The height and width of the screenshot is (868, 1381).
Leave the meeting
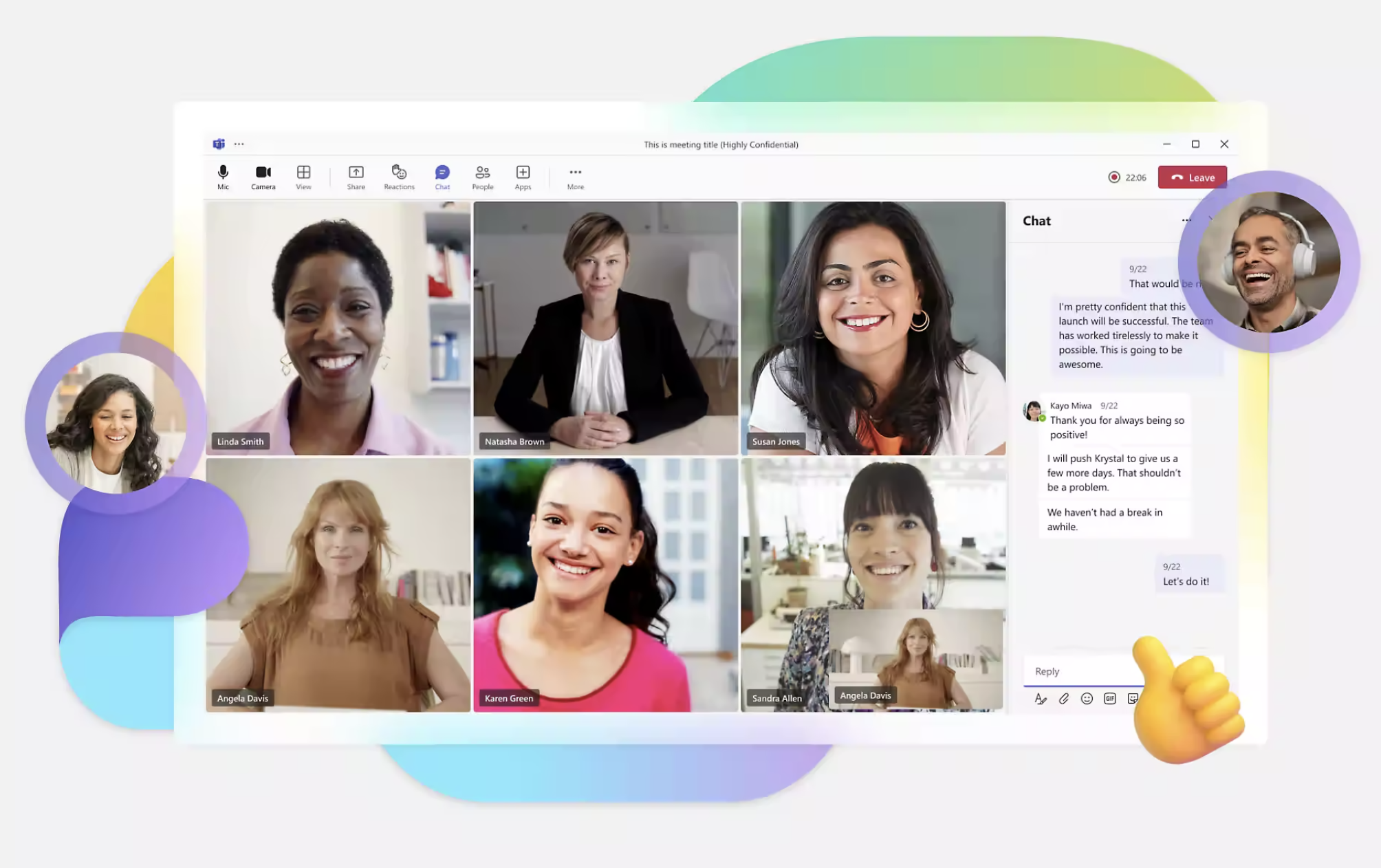tap(1192, 177)
